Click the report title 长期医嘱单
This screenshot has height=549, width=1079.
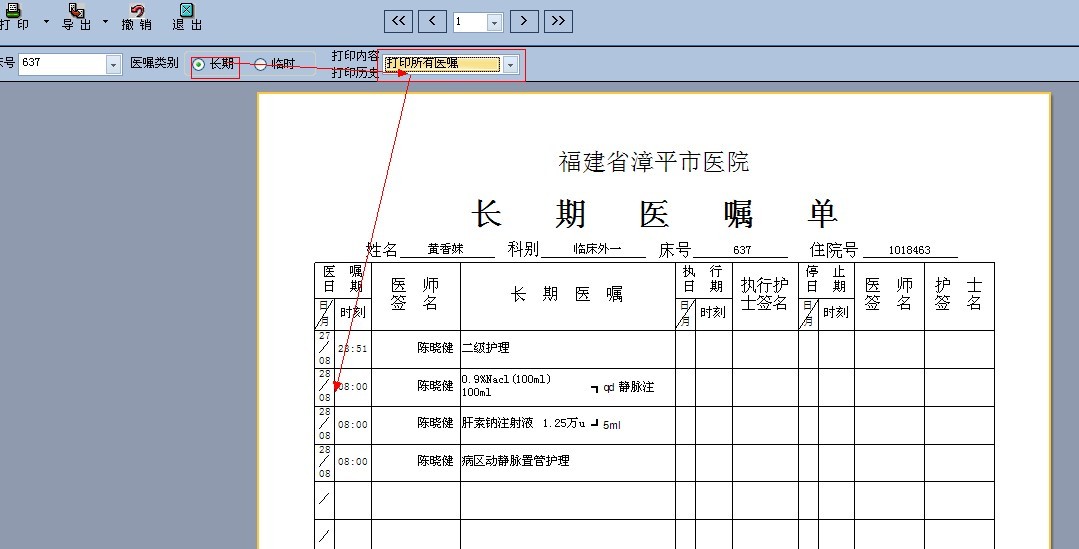654,214
